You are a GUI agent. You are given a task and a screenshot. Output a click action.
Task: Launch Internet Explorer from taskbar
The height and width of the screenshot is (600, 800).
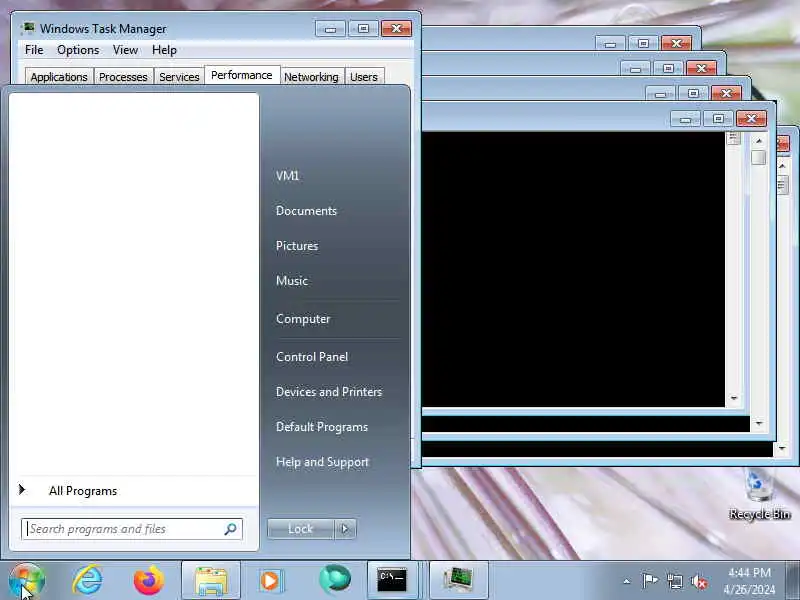(87, 580)
